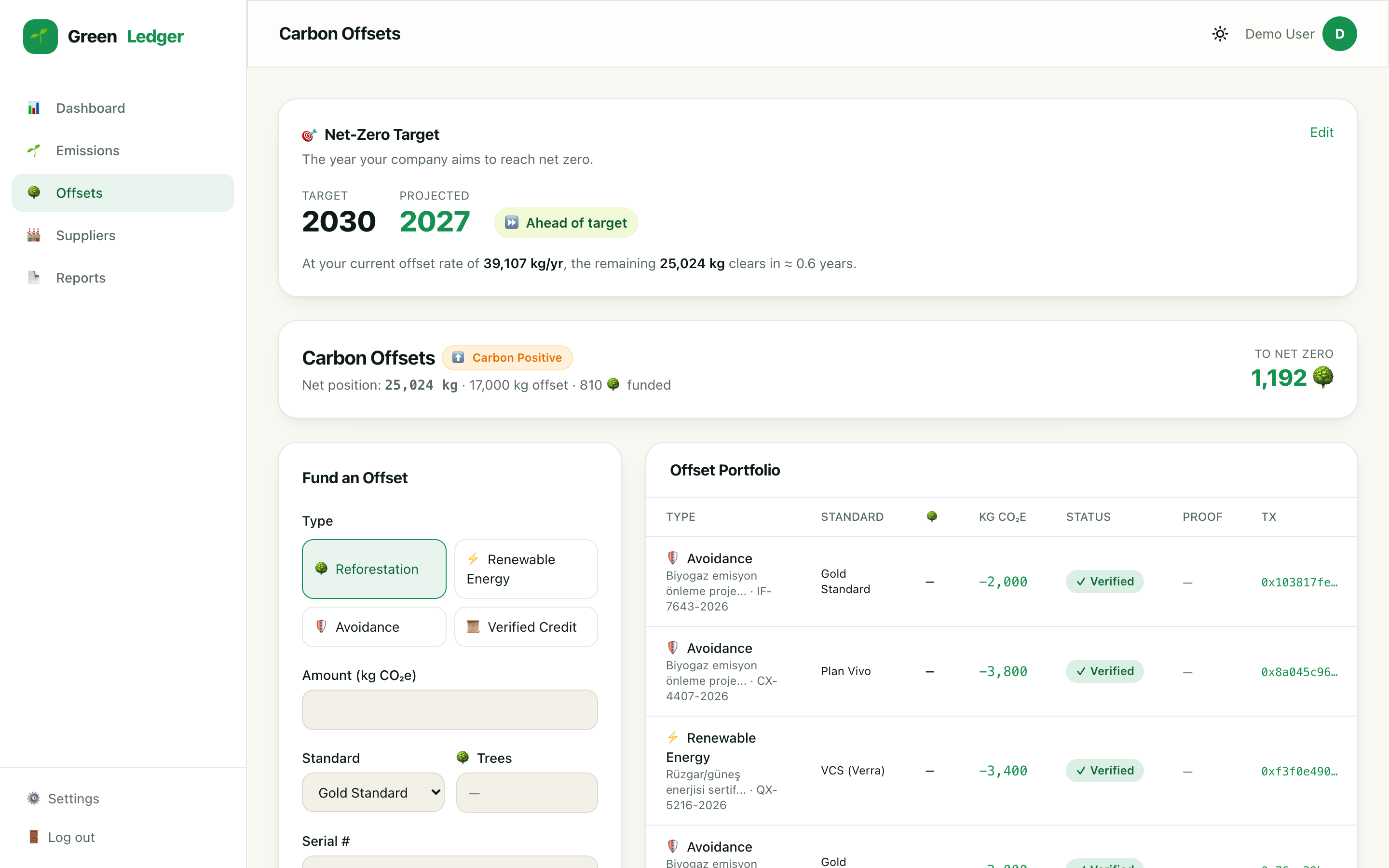Open transaction 0xf3f0e490… link
This screenshot has width=1389, height=868.
[1299, 771]
